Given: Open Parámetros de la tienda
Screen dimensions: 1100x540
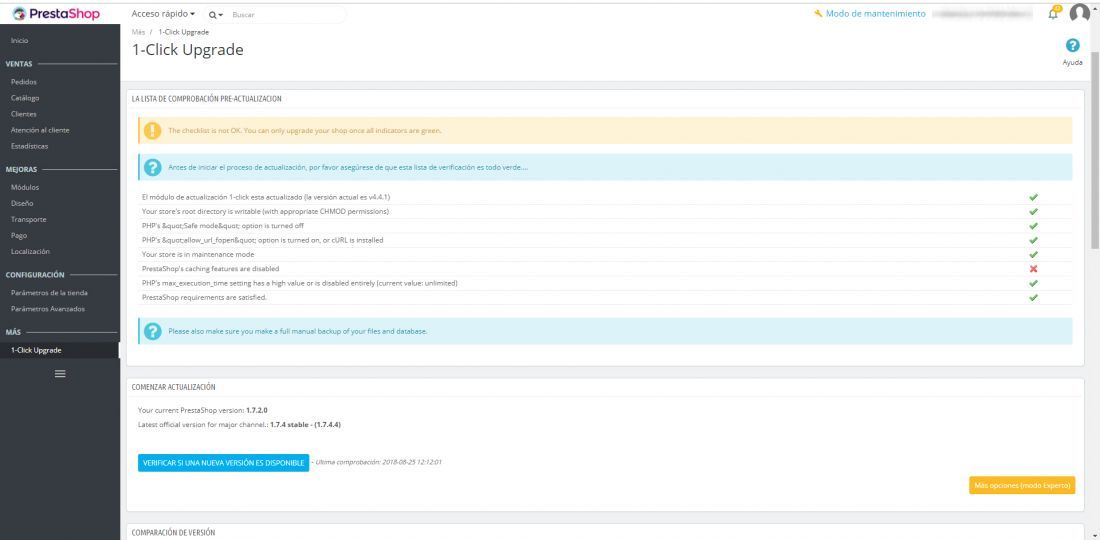Looking at the screenshot, I should click(49, 292).
